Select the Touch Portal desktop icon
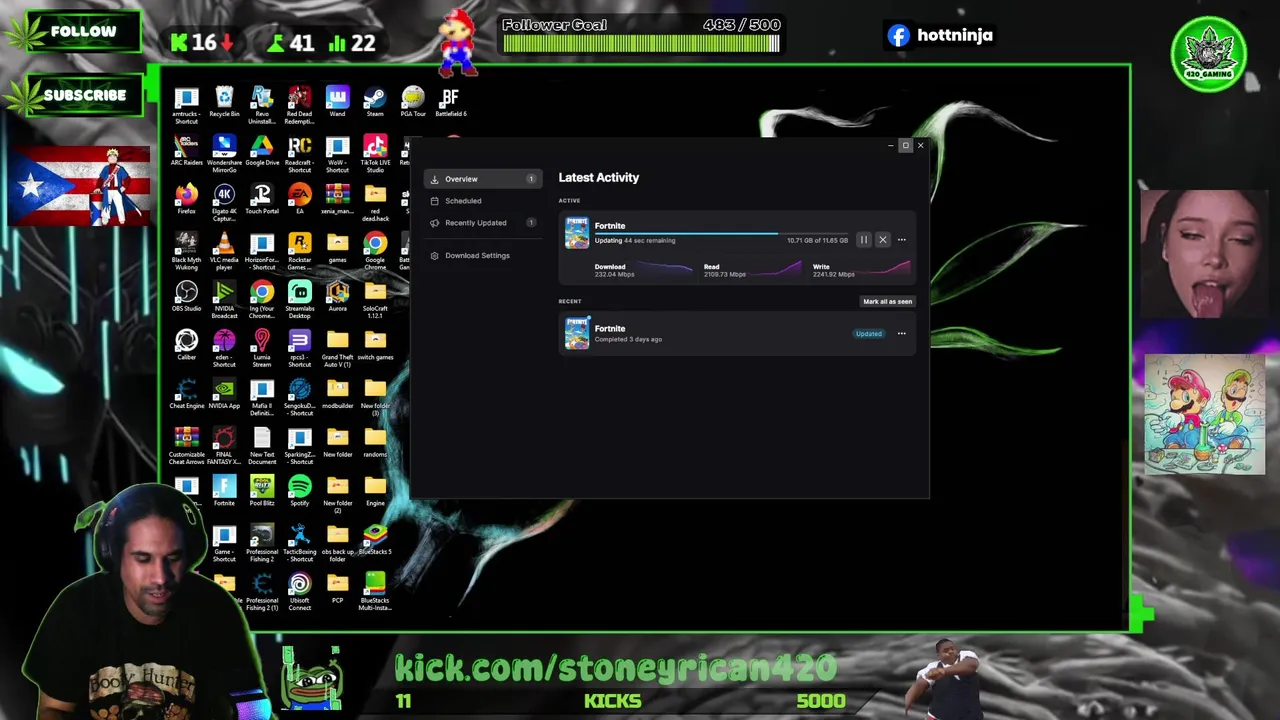Image resolution: width=1280 pixels, height=720 pixels. 262,199
